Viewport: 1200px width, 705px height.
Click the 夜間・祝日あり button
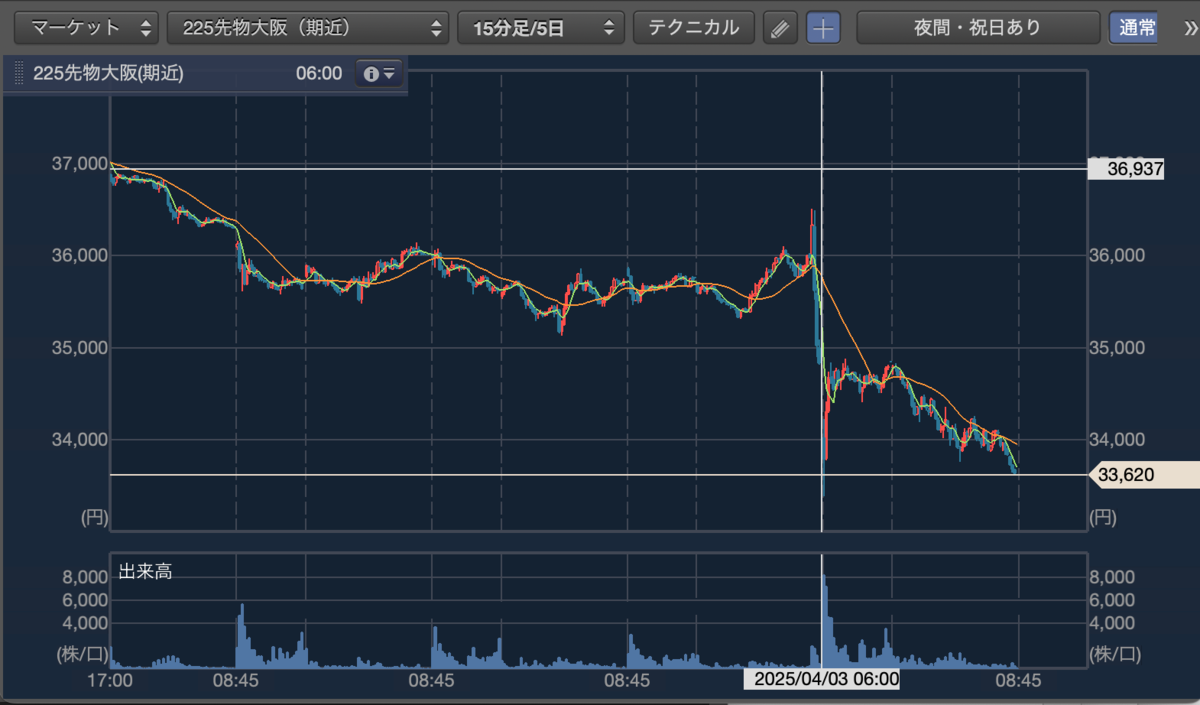point(977,28)
